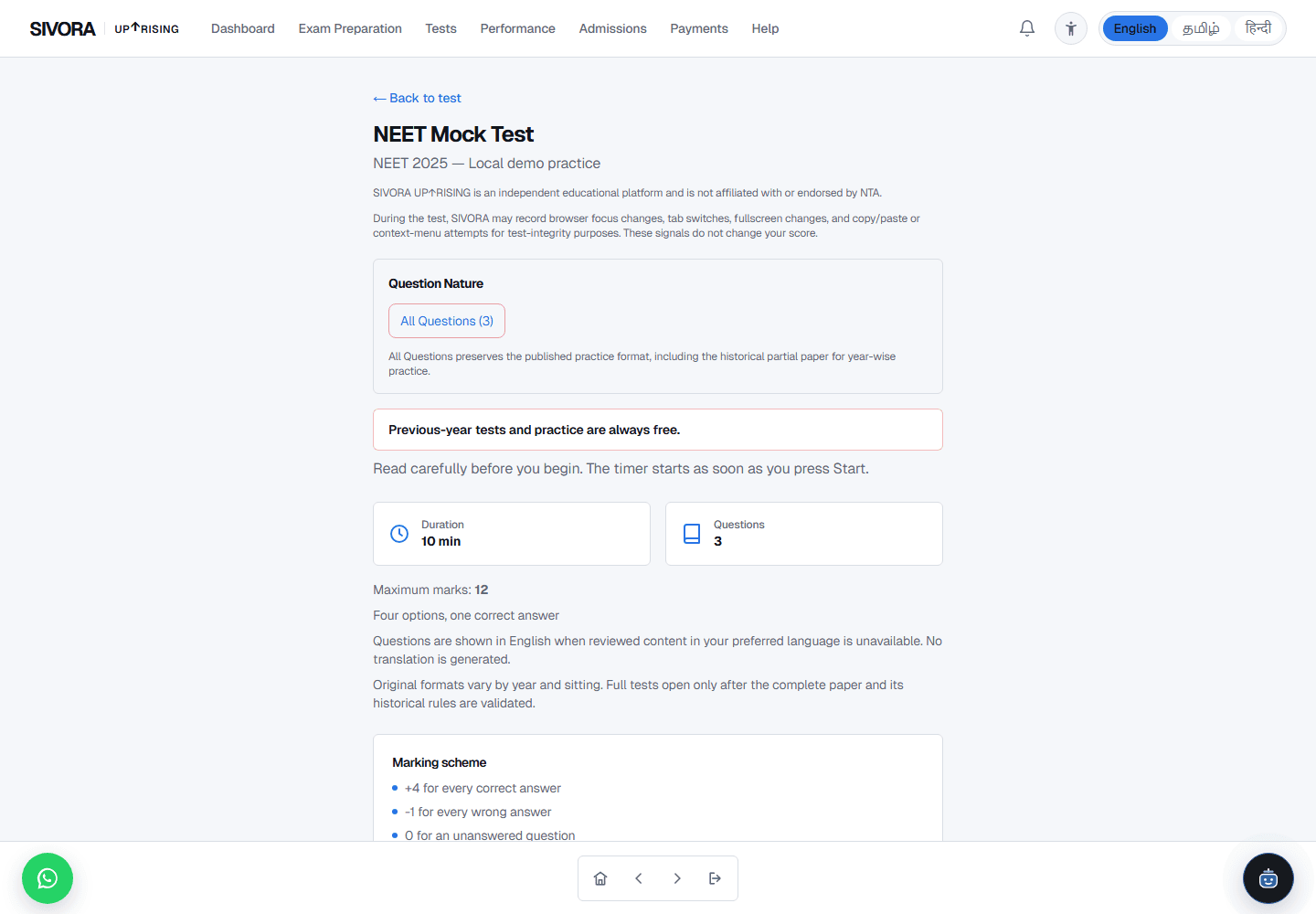Open the Admissions page
The image size is (1316, 914).
coord(613,28)
